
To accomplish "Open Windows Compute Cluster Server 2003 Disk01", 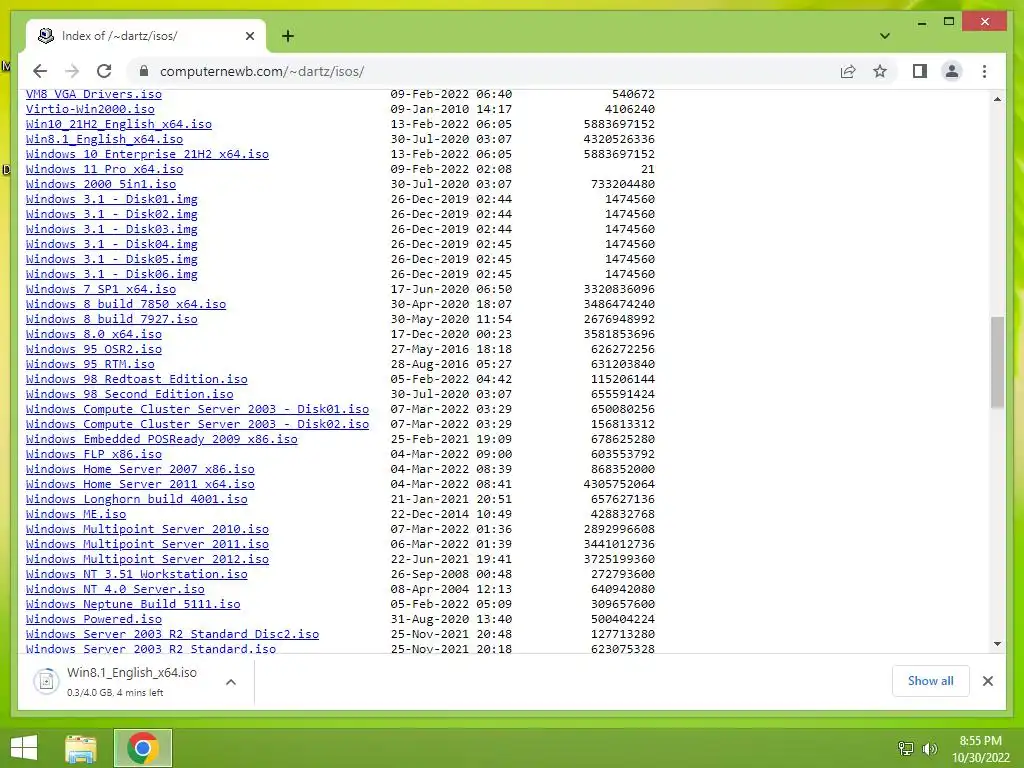I will 198,409.
